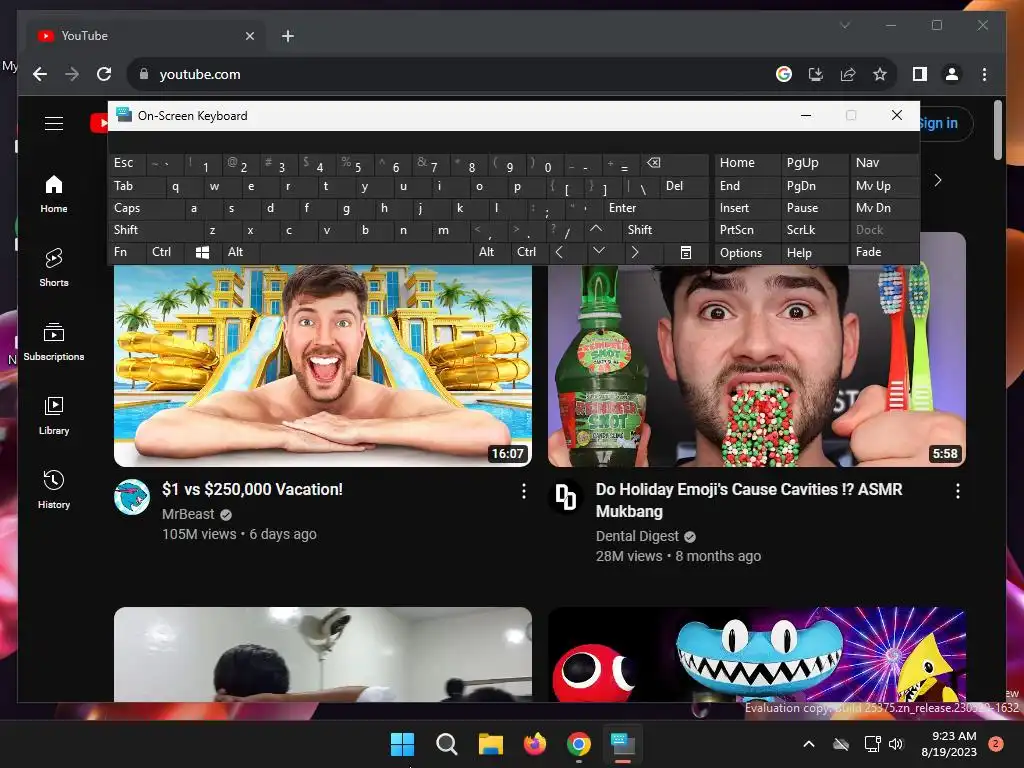Open Shorts in the YouTube sidebar
Viewport: 1024px width, 768px height.
54,268
